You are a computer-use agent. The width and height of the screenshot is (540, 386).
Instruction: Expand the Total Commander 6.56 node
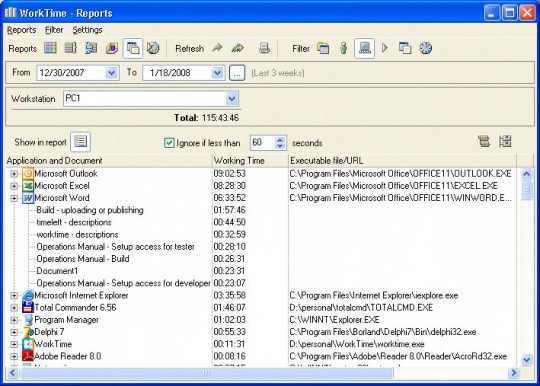coord(14,307)
